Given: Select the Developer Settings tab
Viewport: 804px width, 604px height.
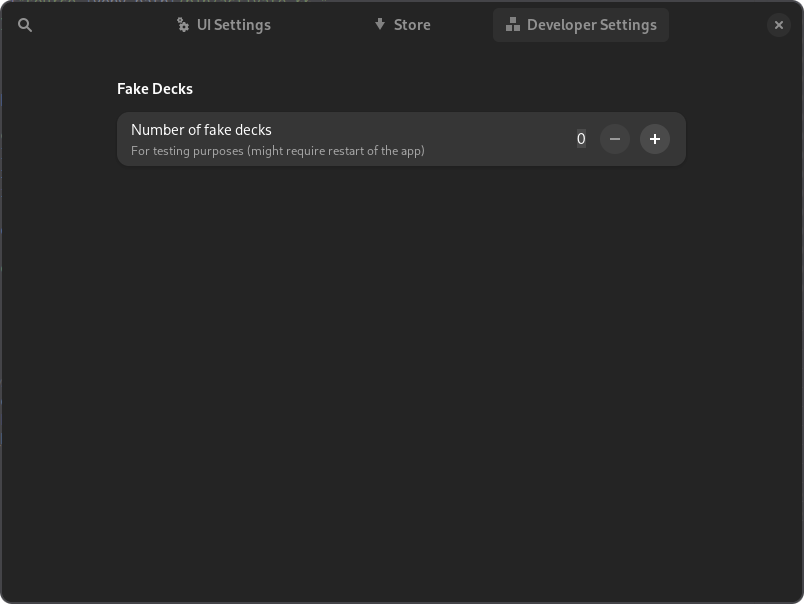Looking at the screenshot, I should [x=581, y=25].
